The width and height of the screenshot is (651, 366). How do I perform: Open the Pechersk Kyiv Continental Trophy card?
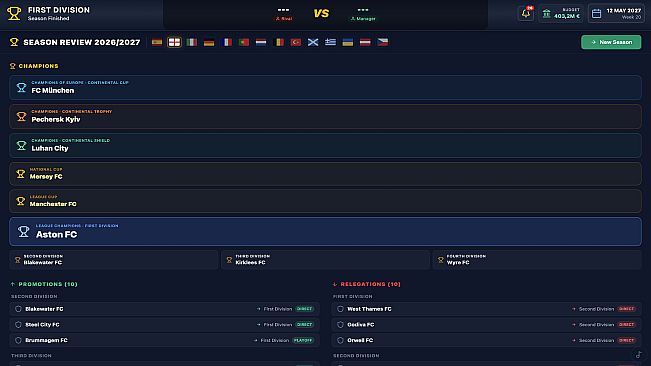[x=326, y=117]
